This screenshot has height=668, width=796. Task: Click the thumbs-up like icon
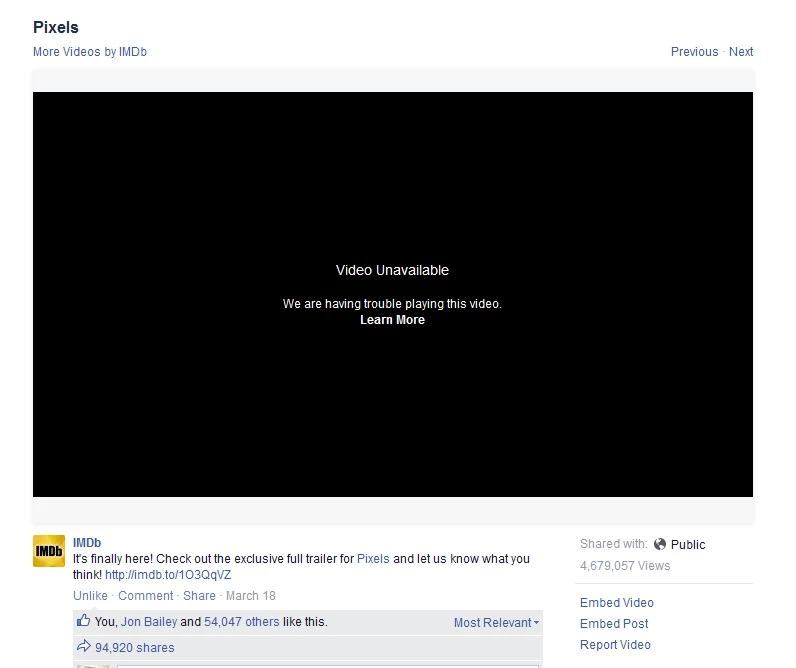83,621
